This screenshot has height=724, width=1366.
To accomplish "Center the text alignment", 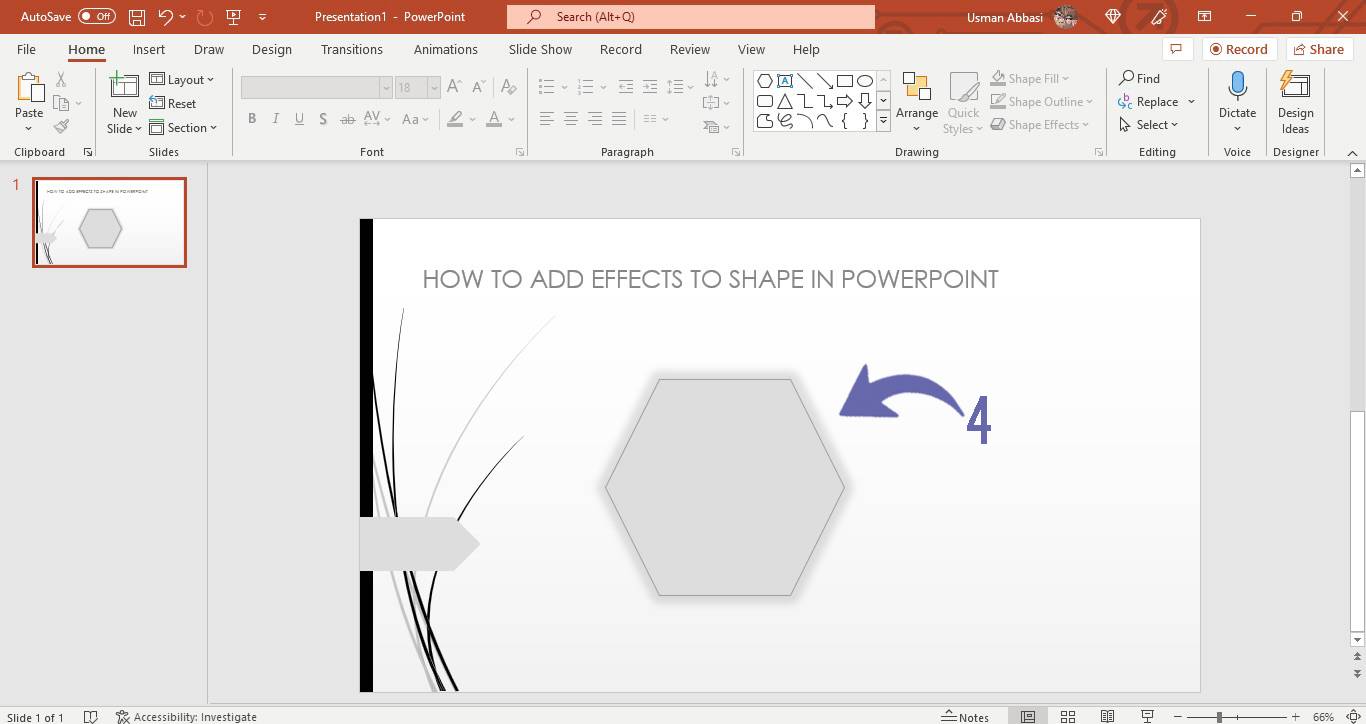I will coord(570,119).
